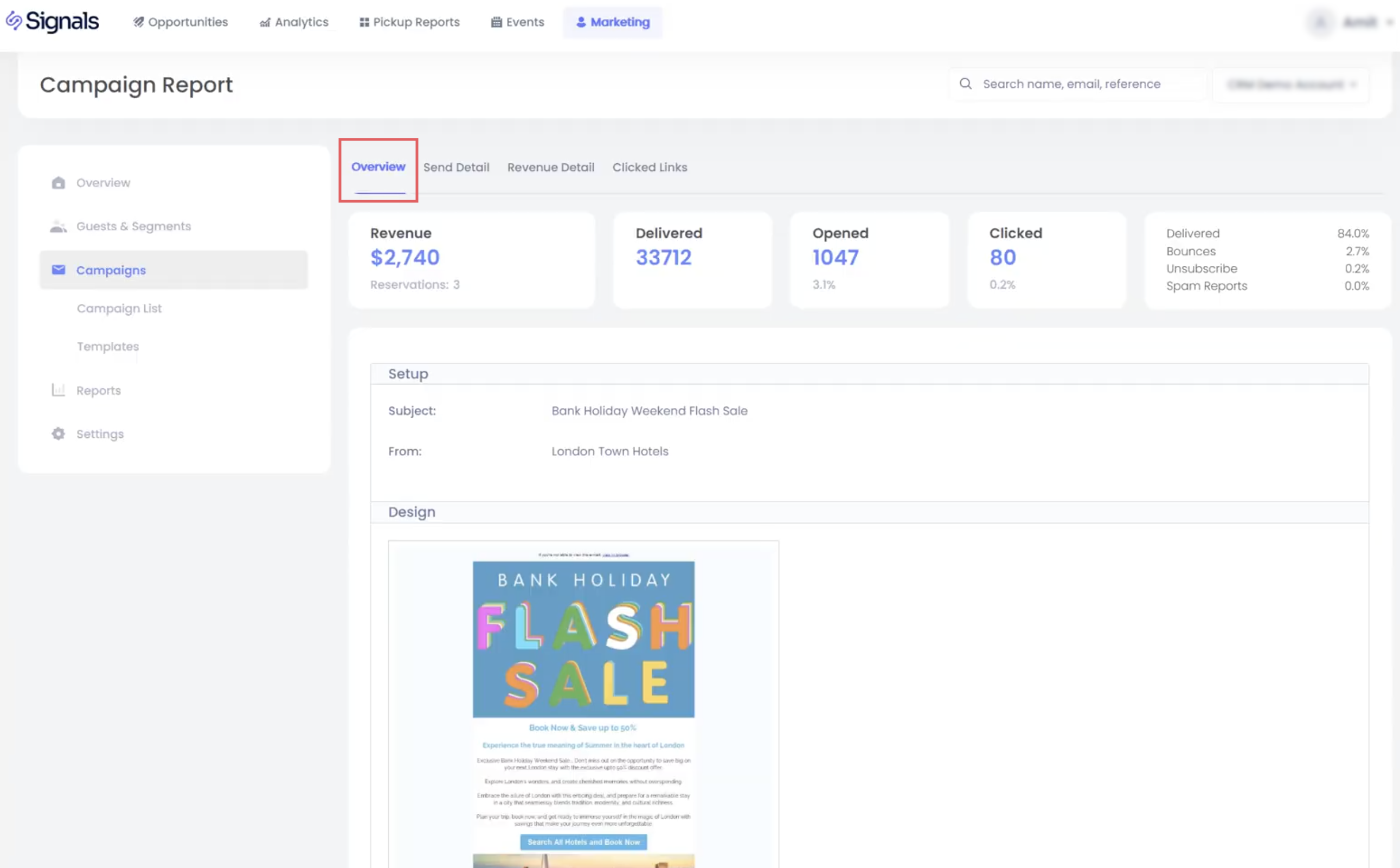Click the Events calendar icon
This screenshot has height=868, width=1400.
(x=496, y=22)
